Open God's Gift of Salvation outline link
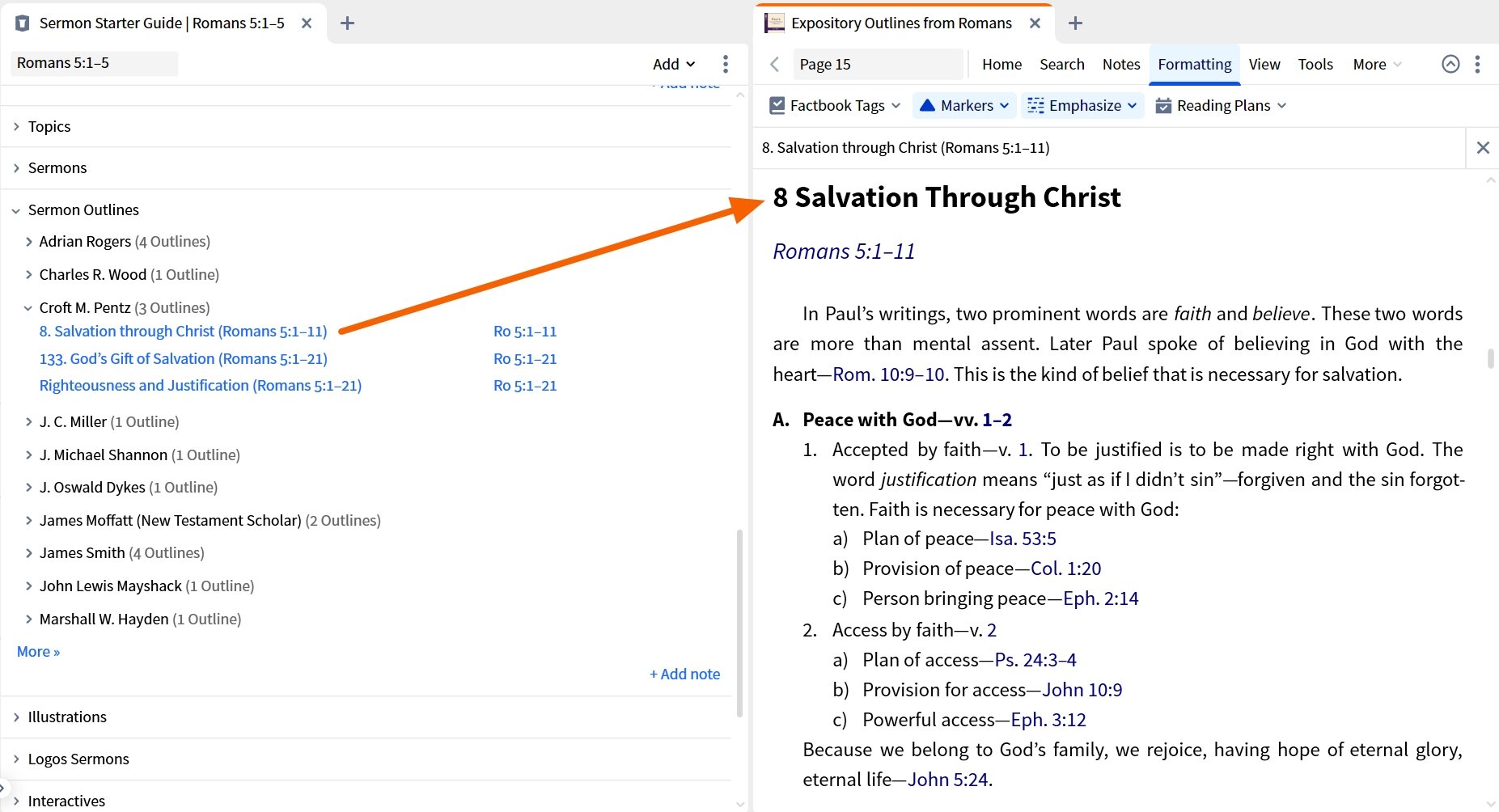 pos(183,359)
